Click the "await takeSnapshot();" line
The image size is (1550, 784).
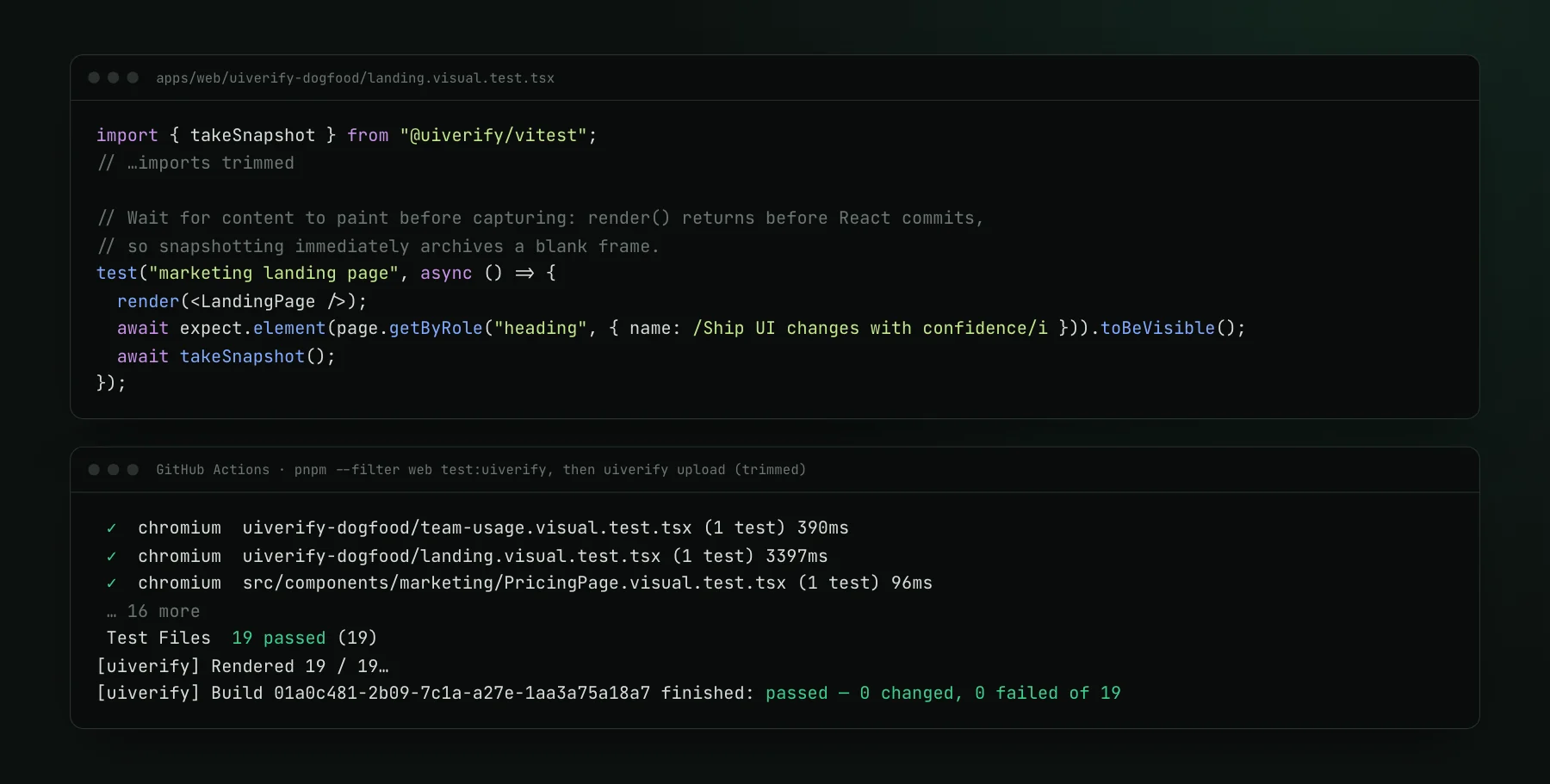(x=226, y=357)
